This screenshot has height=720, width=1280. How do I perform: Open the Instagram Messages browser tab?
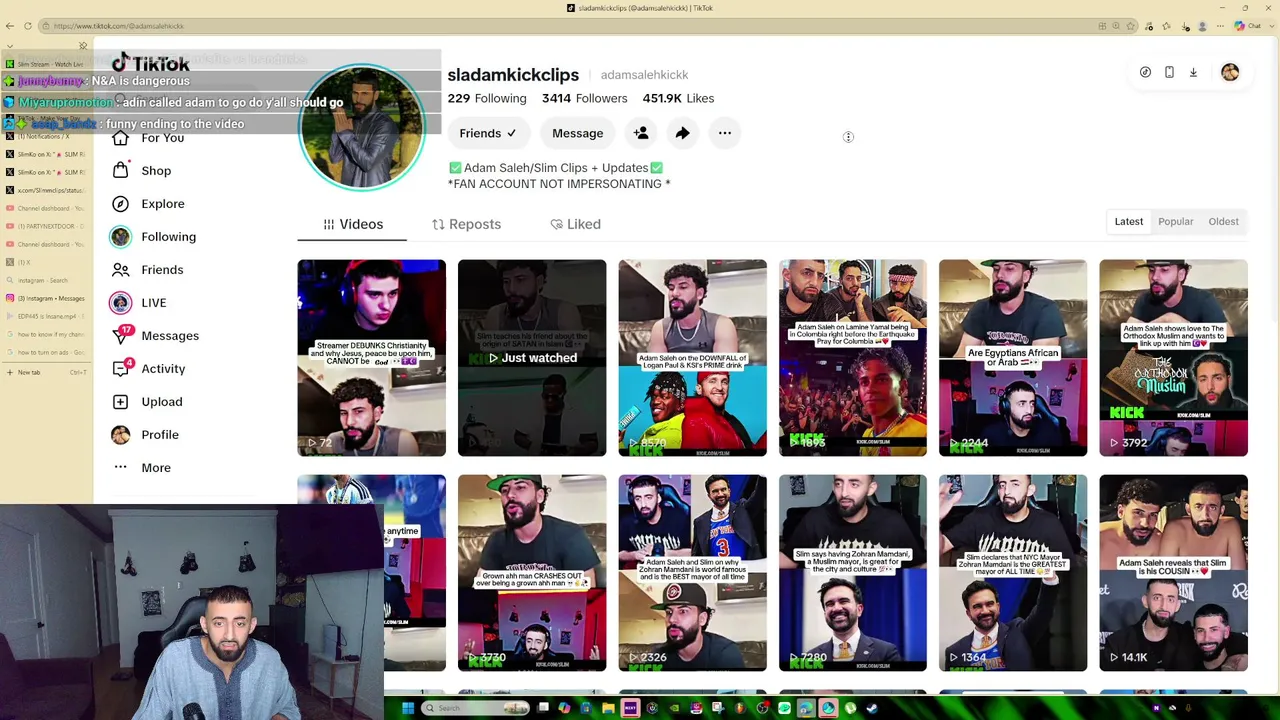click(x=46, y=298)
